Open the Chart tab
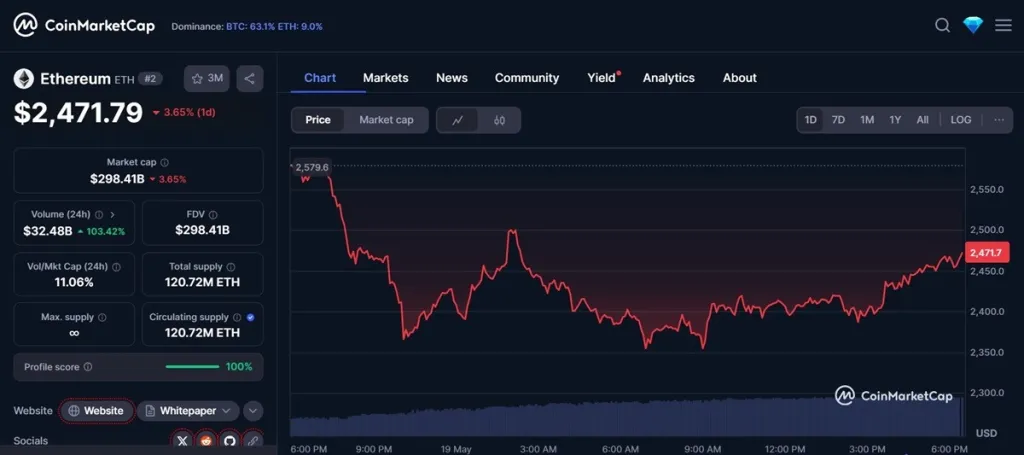Screen dimensions: 1024x455 (x=320, y=78)
